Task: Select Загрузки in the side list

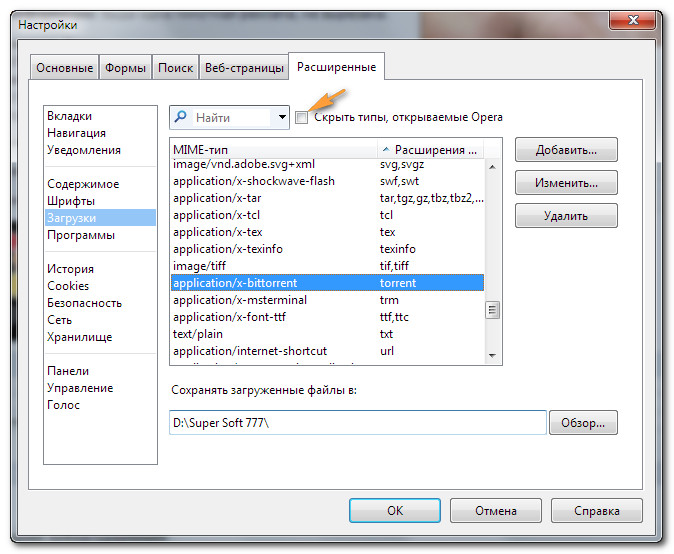Action: [x=100, y=218]
